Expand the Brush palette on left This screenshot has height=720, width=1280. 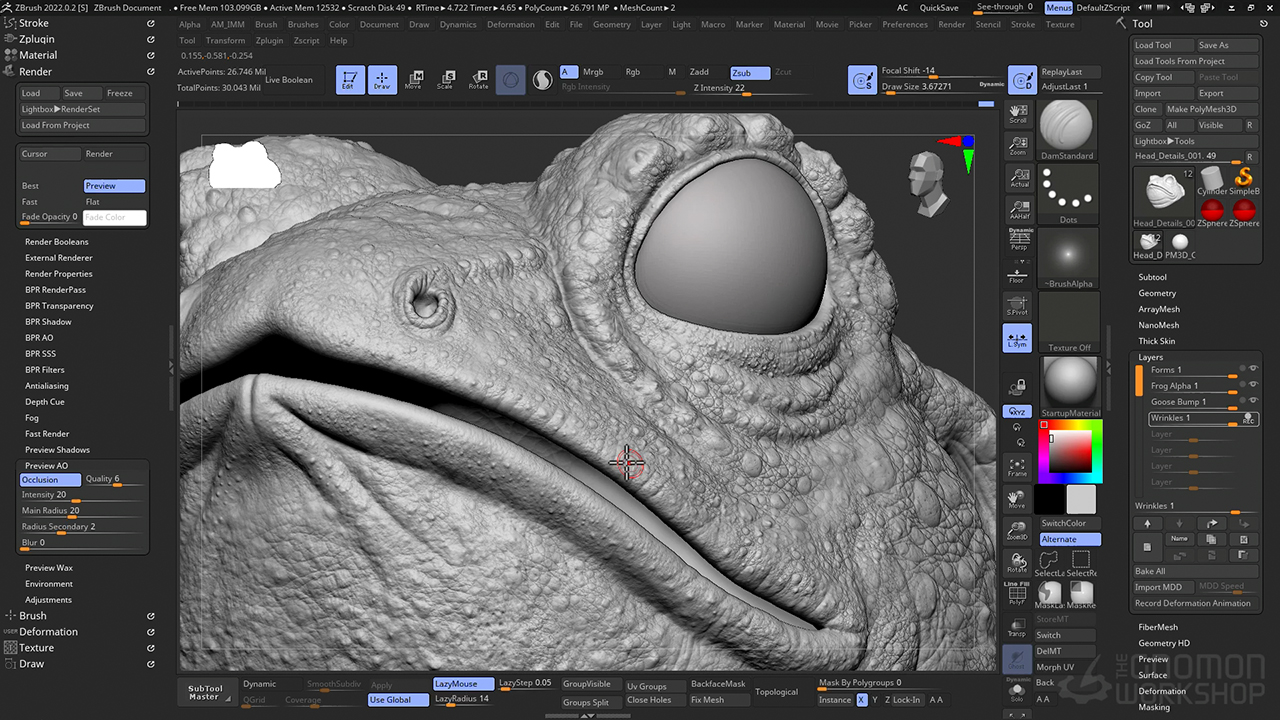pos(33,616)
